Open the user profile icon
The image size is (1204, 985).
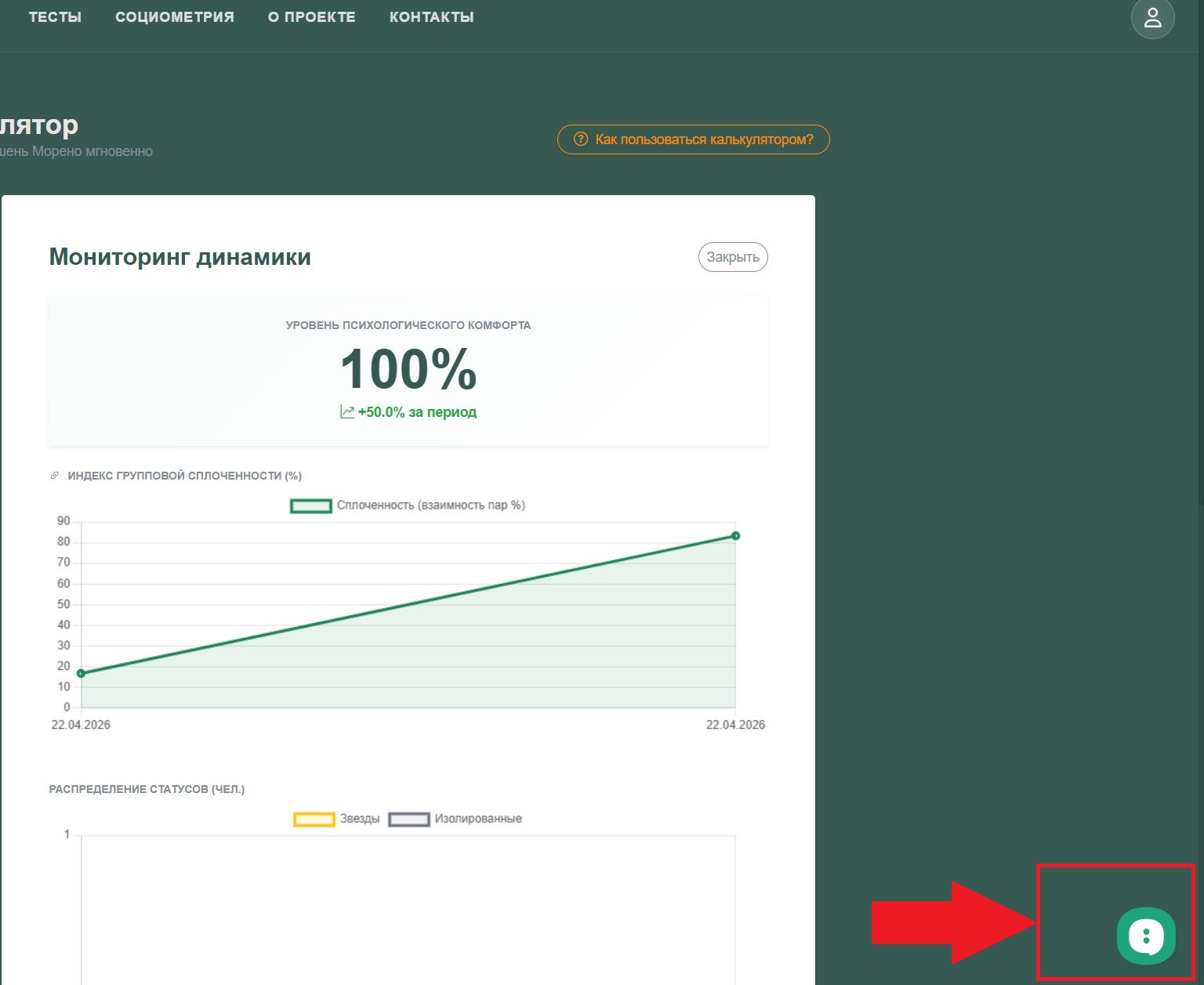tap(1152, 17)
